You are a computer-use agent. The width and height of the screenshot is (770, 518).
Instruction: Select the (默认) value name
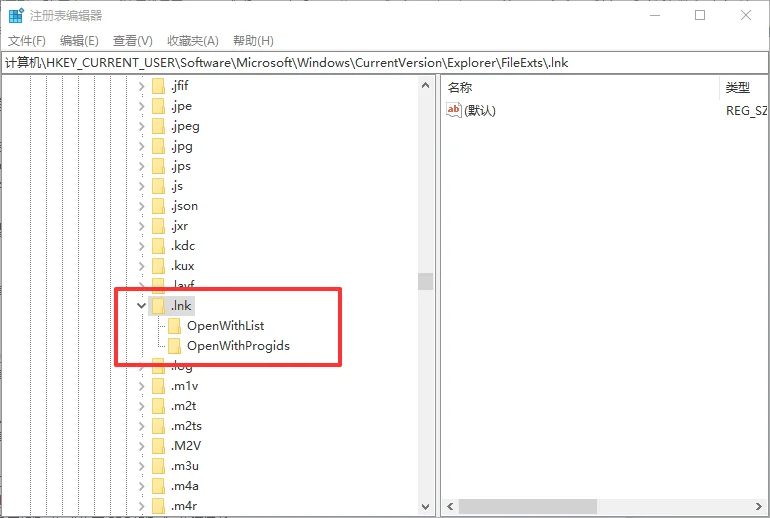coord(480,110)
